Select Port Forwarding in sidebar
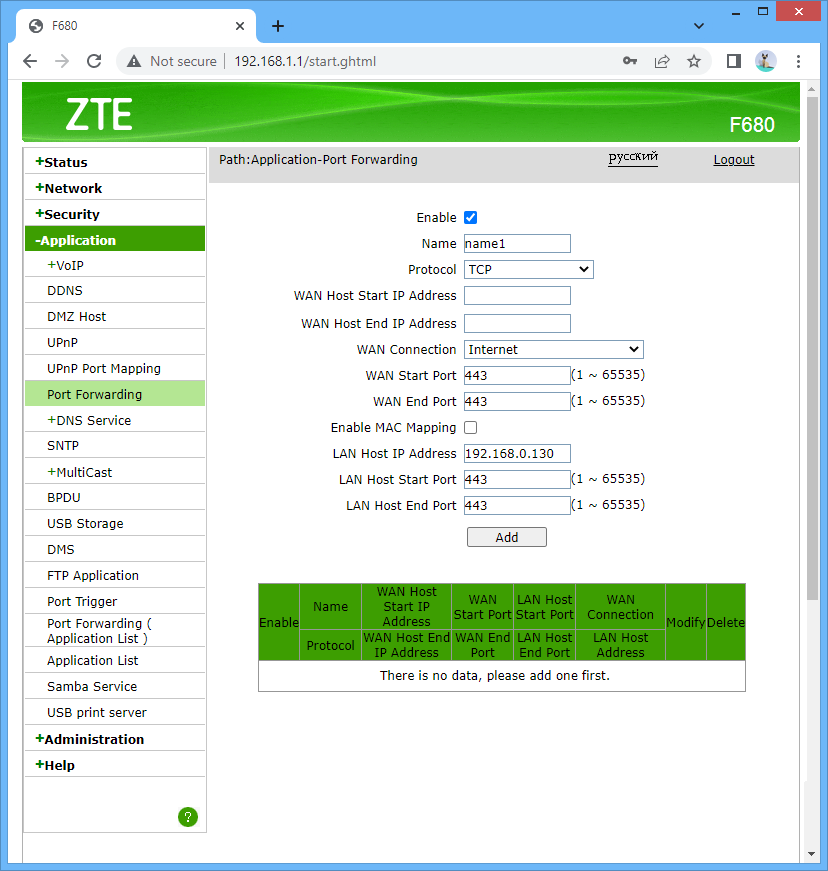This screenshot has height=871, width=828. click(x=115, y=394)
